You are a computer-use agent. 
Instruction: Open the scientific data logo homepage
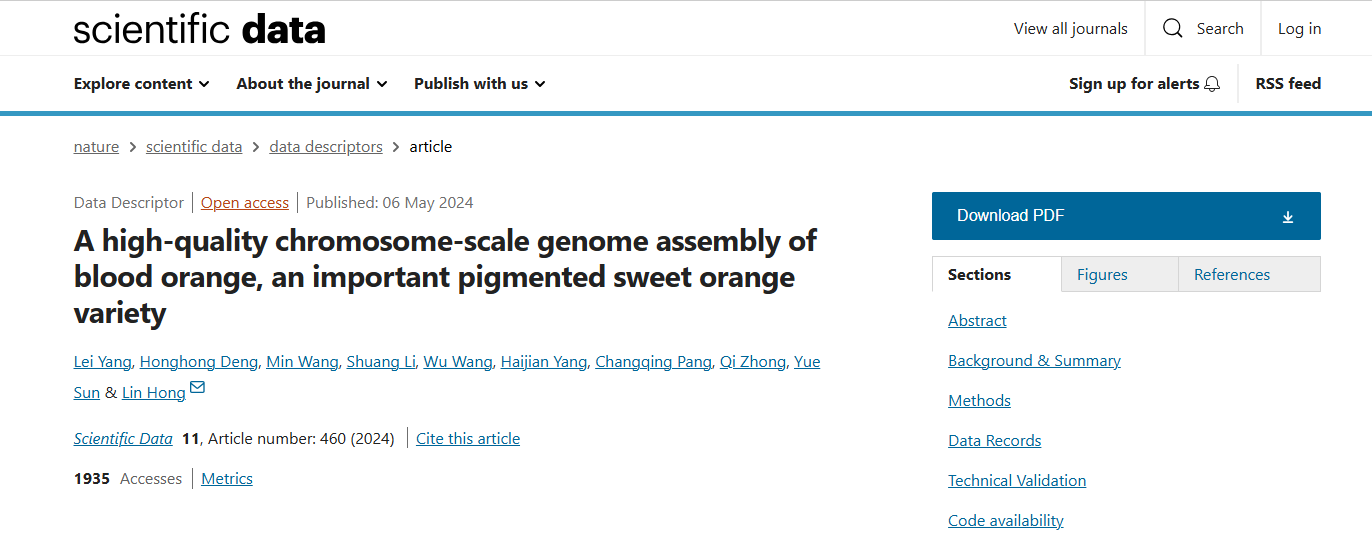(200, 29)
